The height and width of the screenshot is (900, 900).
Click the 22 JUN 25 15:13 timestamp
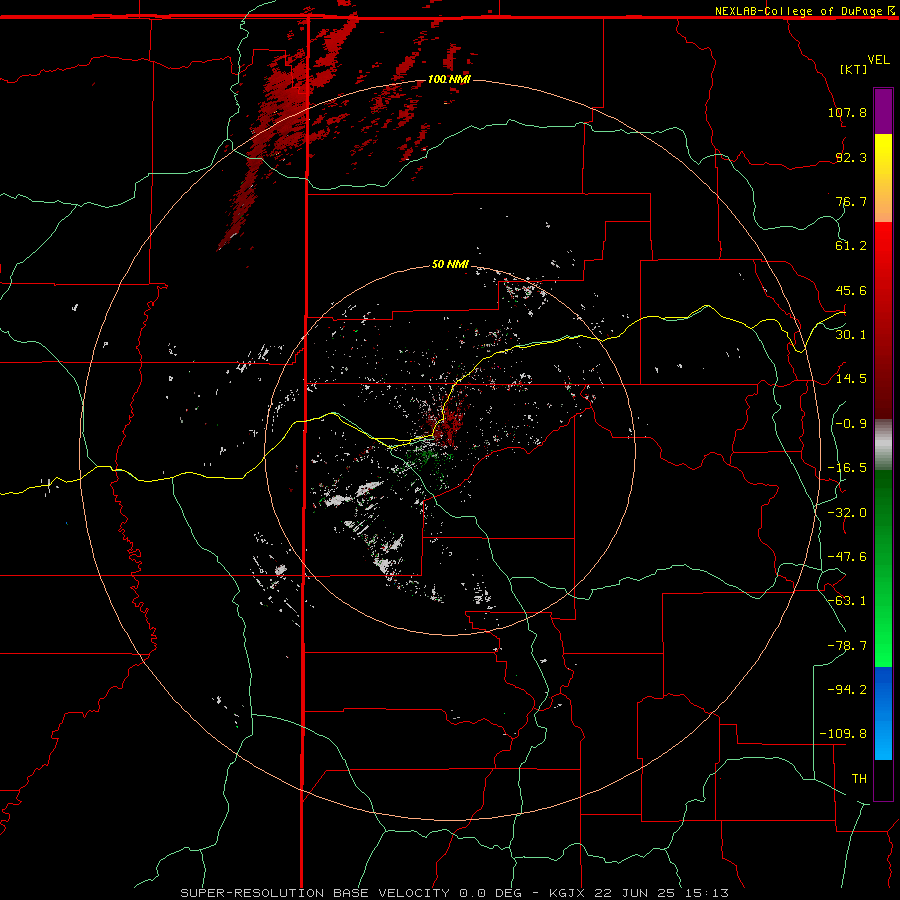[x=662, y=893]
